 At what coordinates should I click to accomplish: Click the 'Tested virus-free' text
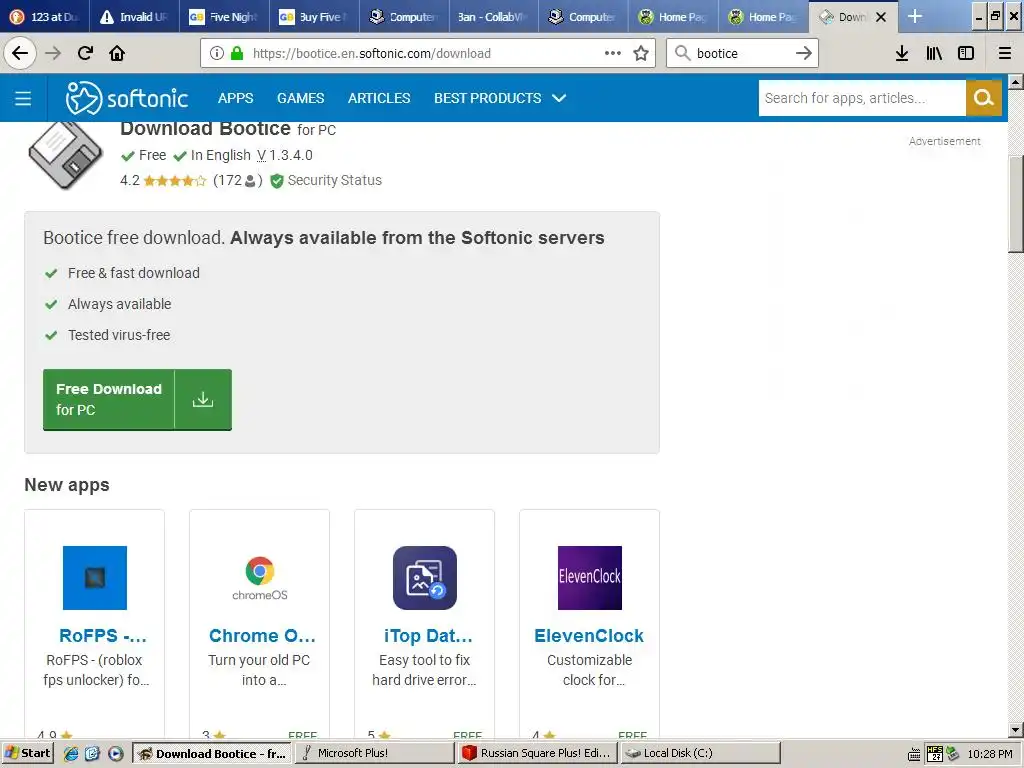[119, 335]
